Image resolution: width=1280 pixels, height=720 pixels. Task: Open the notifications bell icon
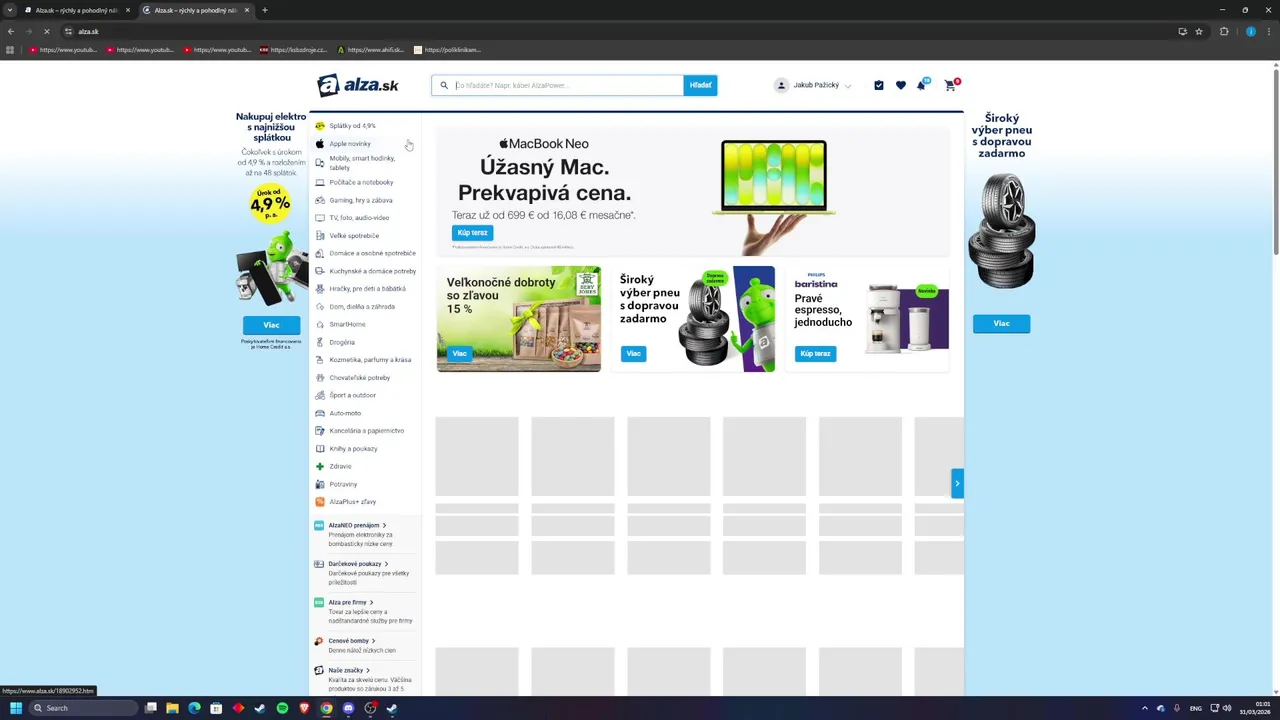(x=921, y=85)
